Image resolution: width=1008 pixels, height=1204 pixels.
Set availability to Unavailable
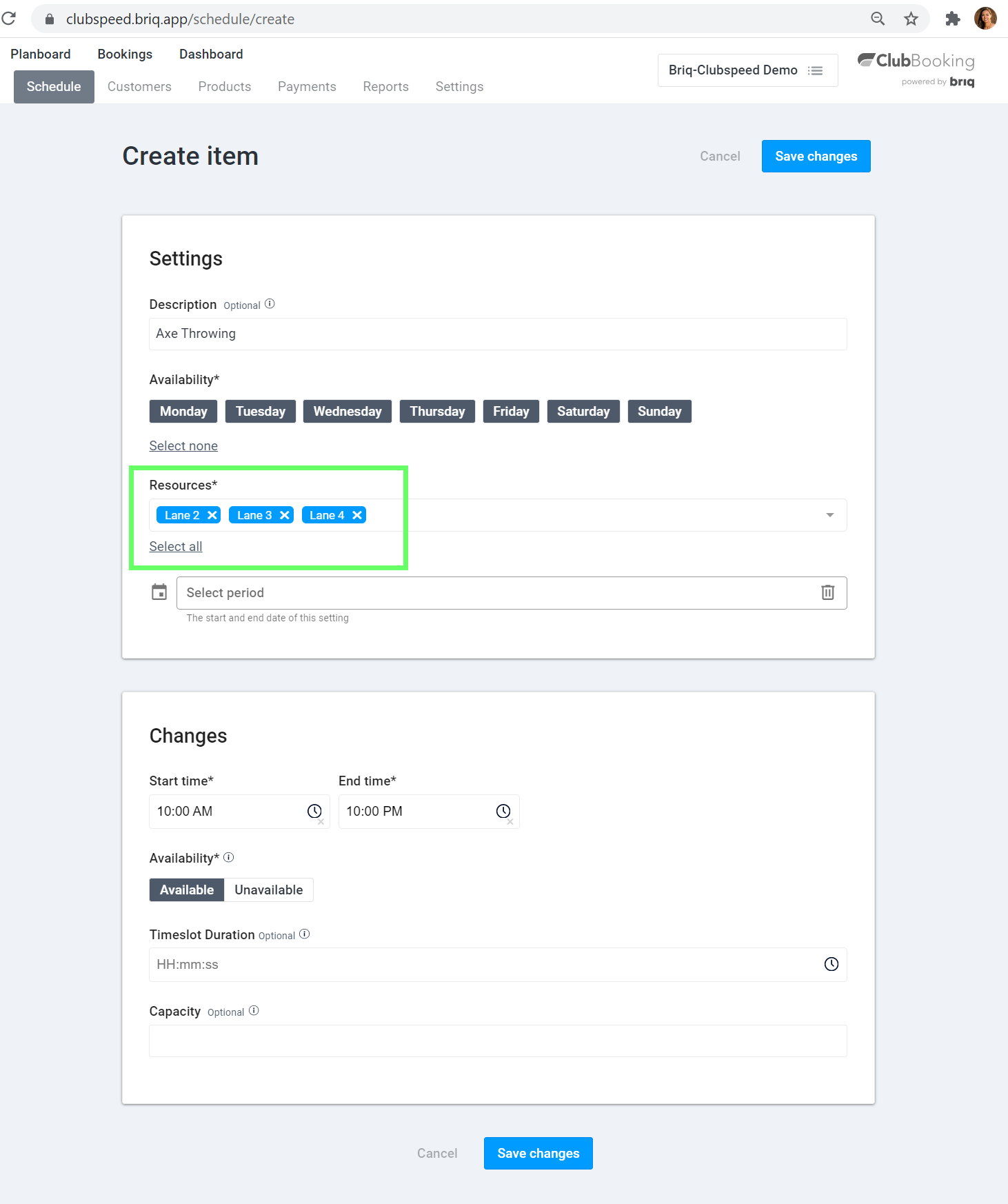(269, 890)
